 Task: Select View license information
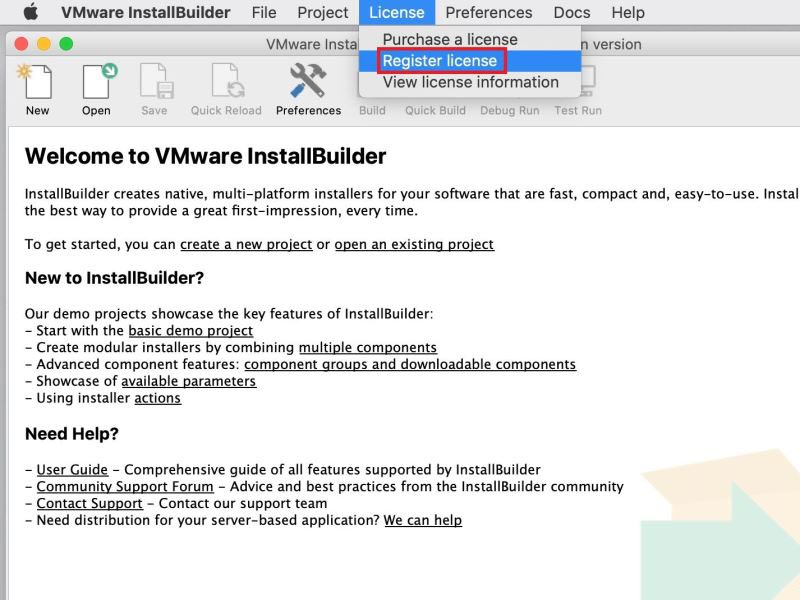coord(471,83)
